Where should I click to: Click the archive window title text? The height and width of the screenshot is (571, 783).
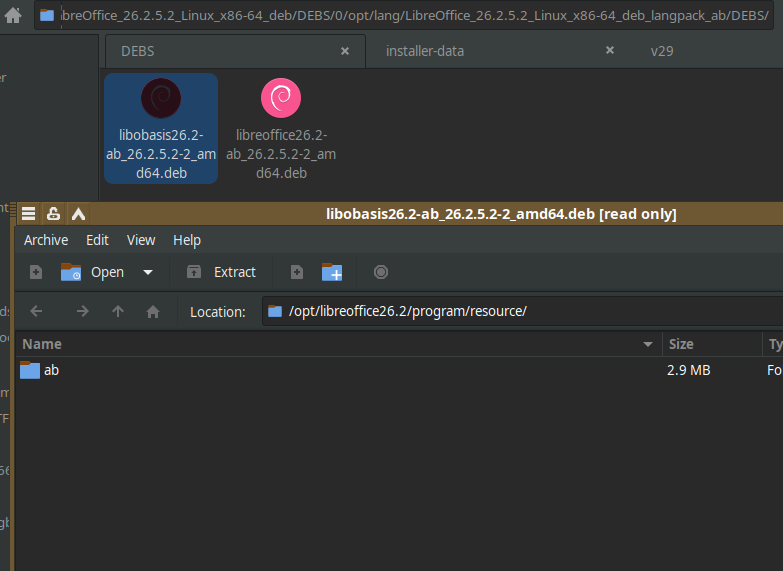pyautogui.click(x=501, y=214)
